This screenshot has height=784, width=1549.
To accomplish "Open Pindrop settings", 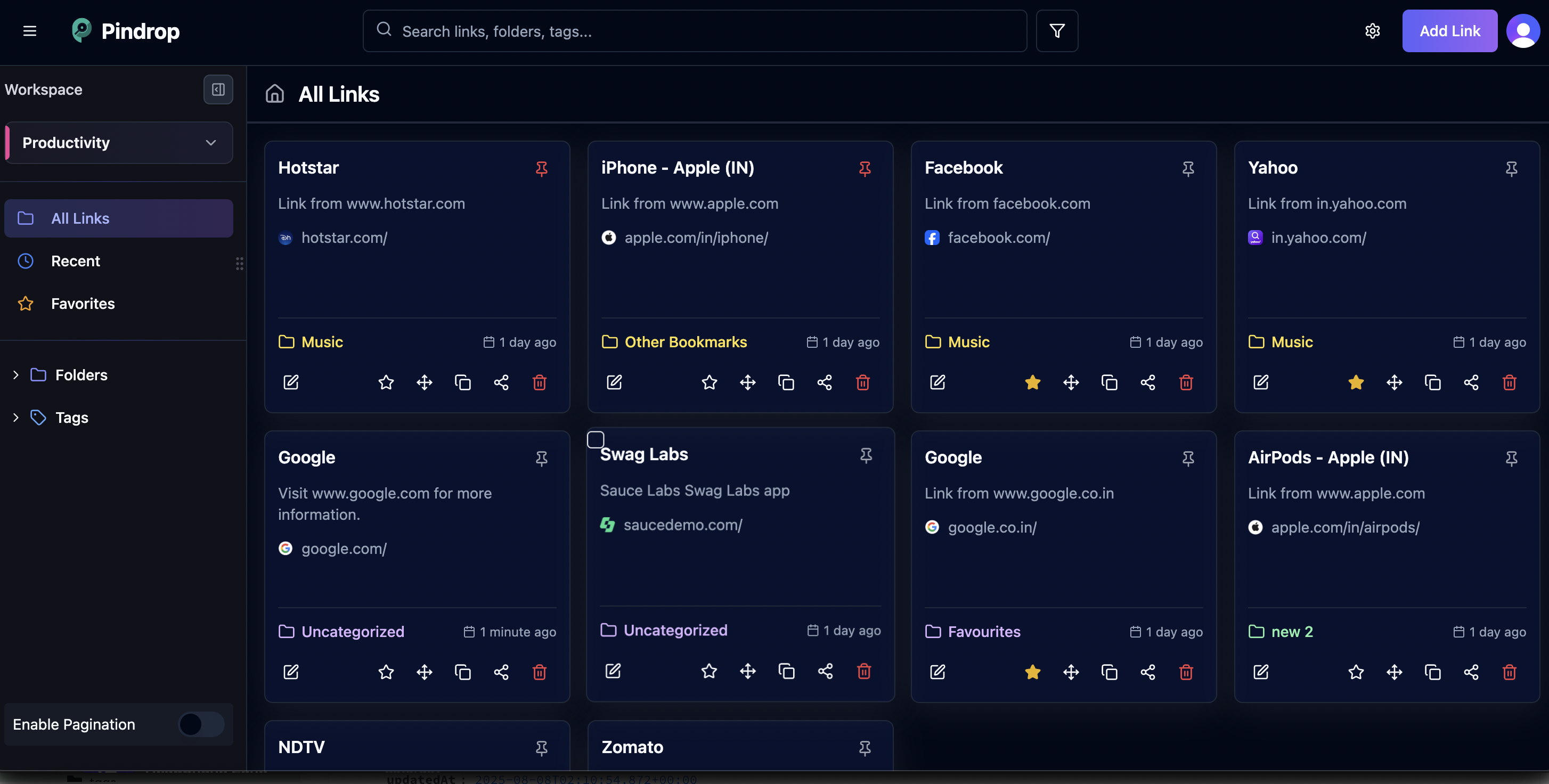I will click(x=1373, y=31).
